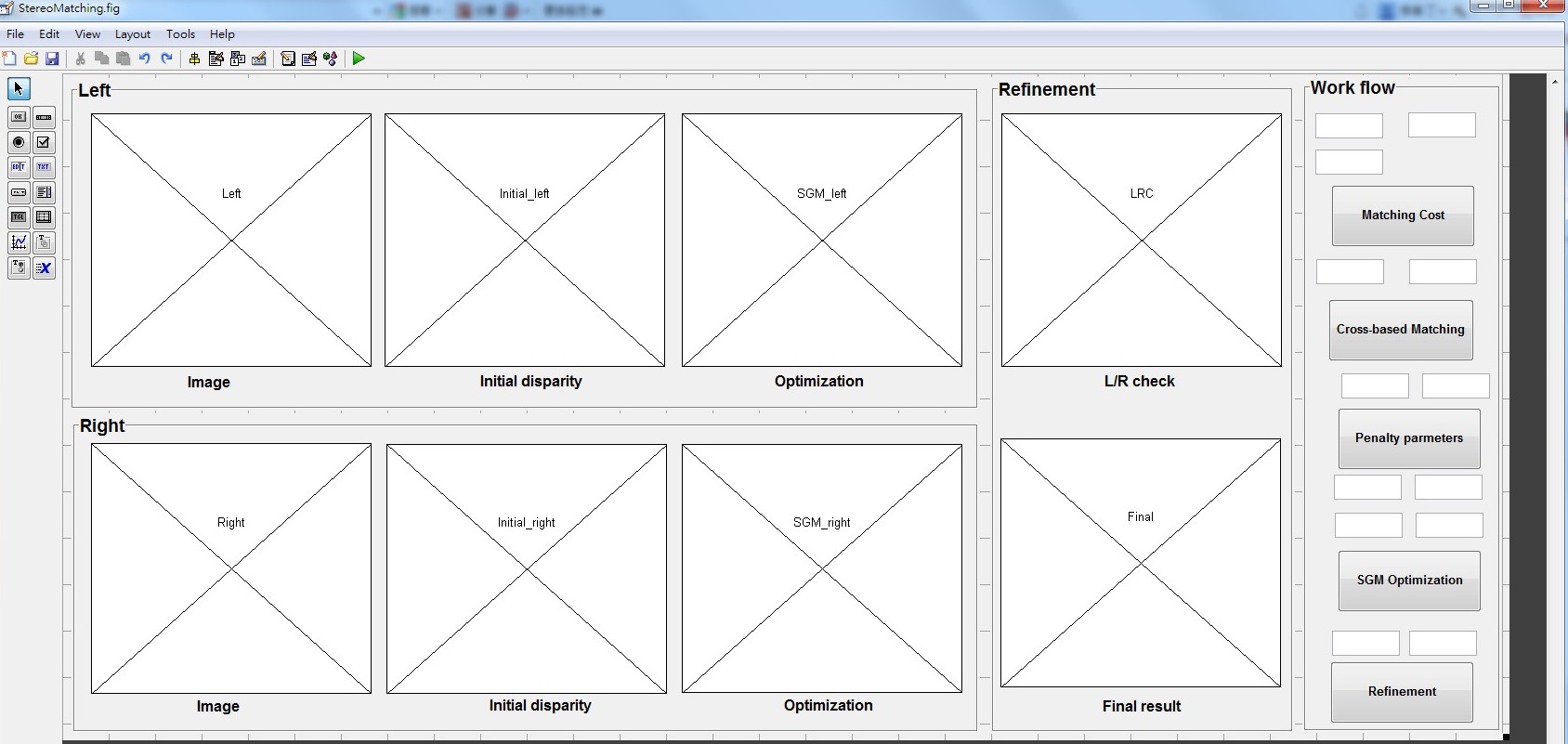Pick the Push Button (OK) component tool
Screen dimensions: 1568x744
19,117
